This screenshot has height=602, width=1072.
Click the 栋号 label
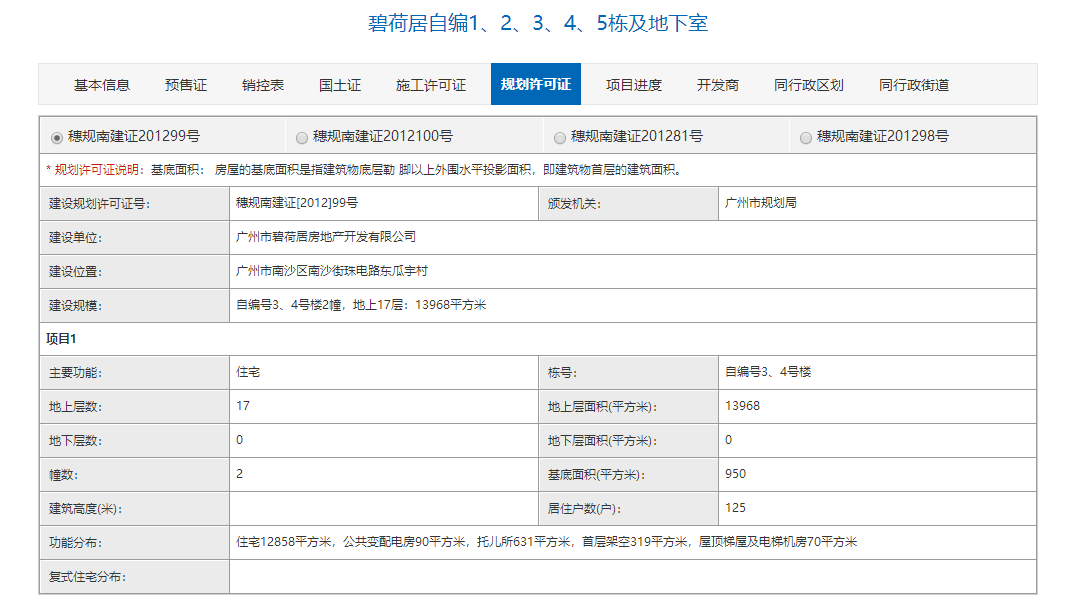(563, 373)
